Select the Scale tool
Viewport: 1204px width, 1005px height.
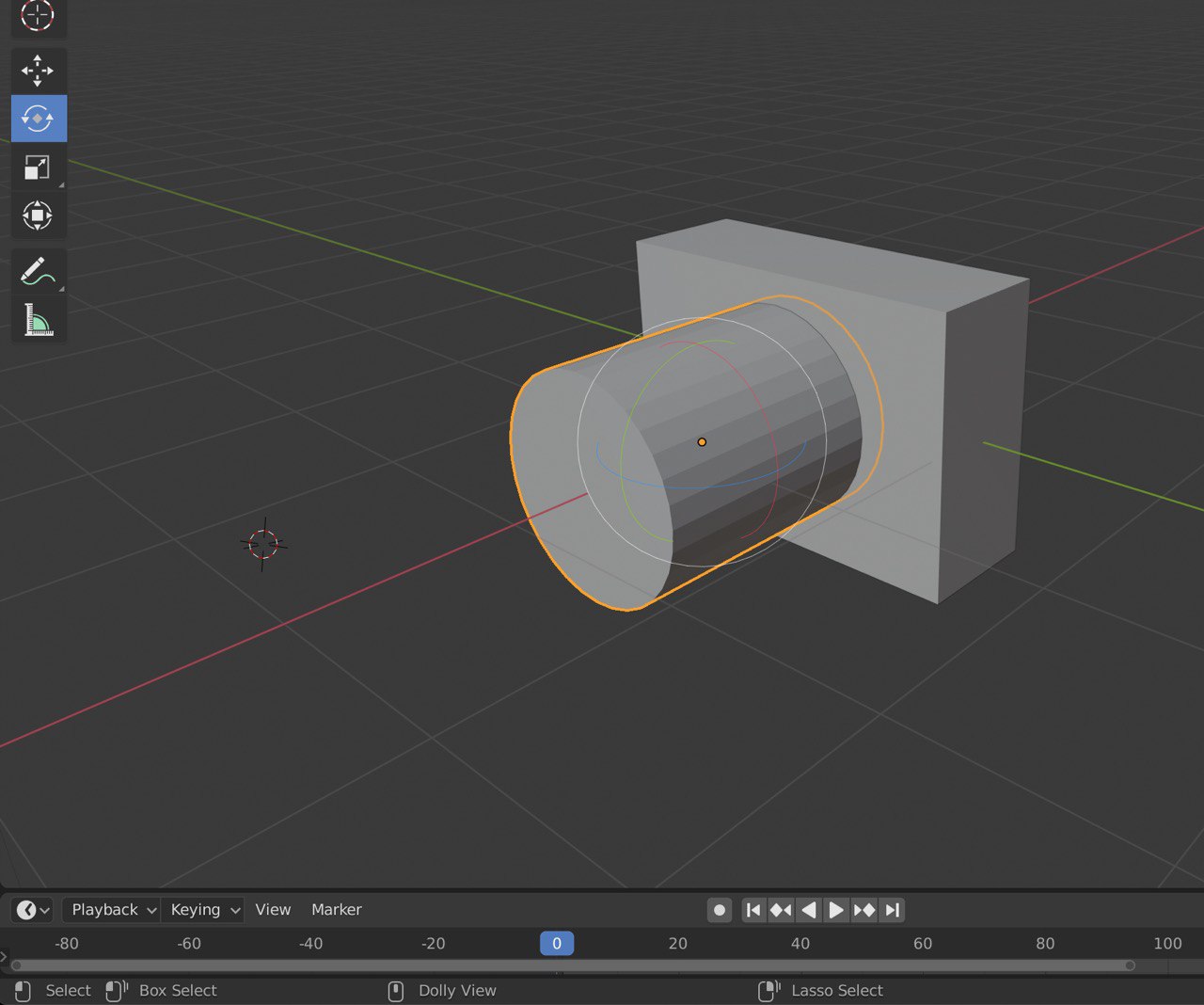point(38,167)
